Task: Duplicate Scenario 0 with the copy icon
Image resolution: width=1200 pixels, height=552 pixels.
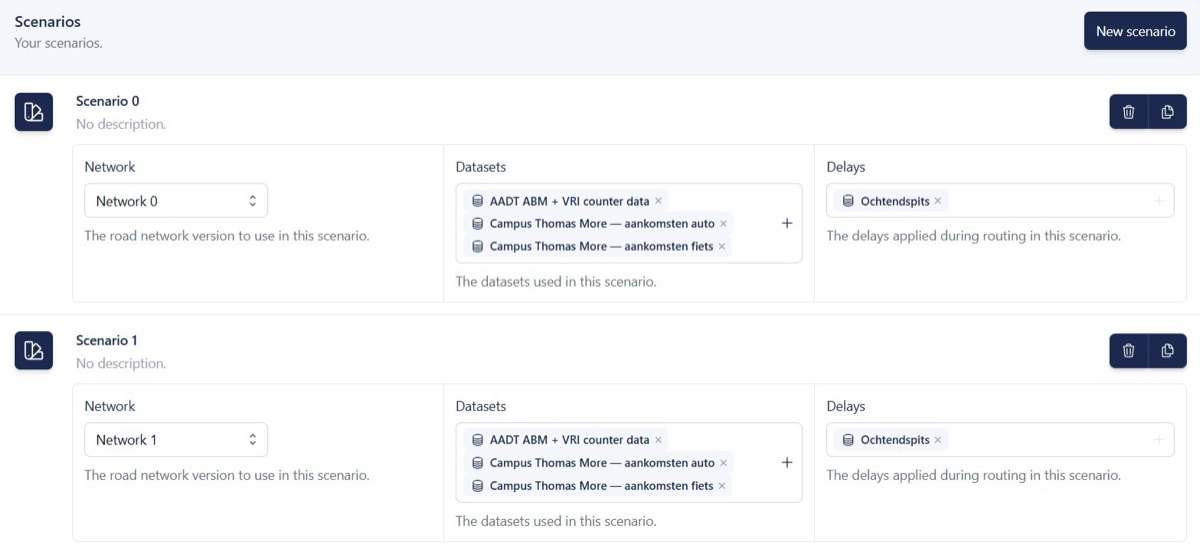Action: 1167,112
